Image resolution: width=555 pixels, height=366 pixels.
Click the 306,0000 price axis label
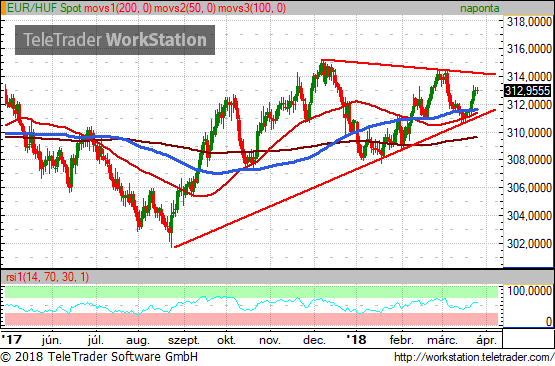529,188
